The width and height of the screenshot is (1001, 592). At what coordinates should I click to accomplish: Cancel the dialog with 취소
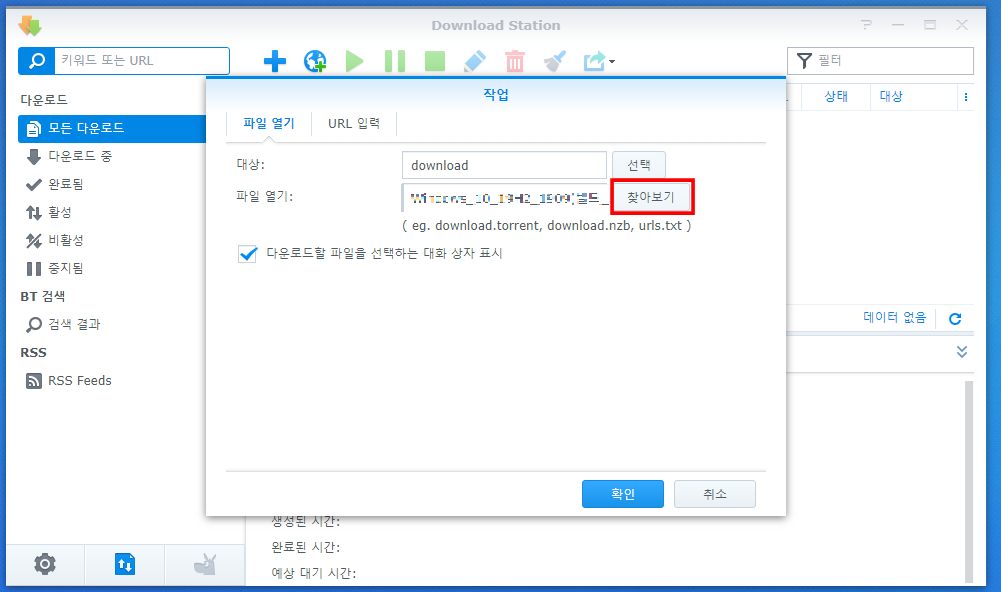click(x=714, y=494)
